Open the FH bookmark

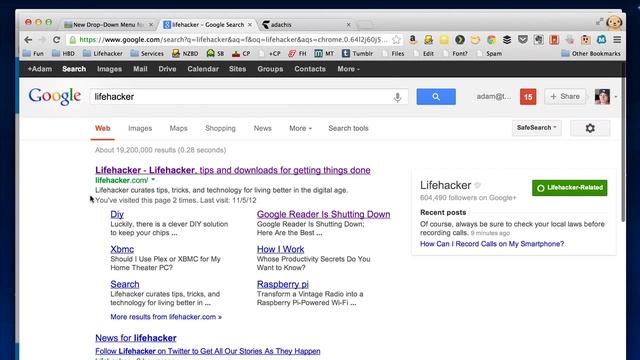[x=297, y=53]
